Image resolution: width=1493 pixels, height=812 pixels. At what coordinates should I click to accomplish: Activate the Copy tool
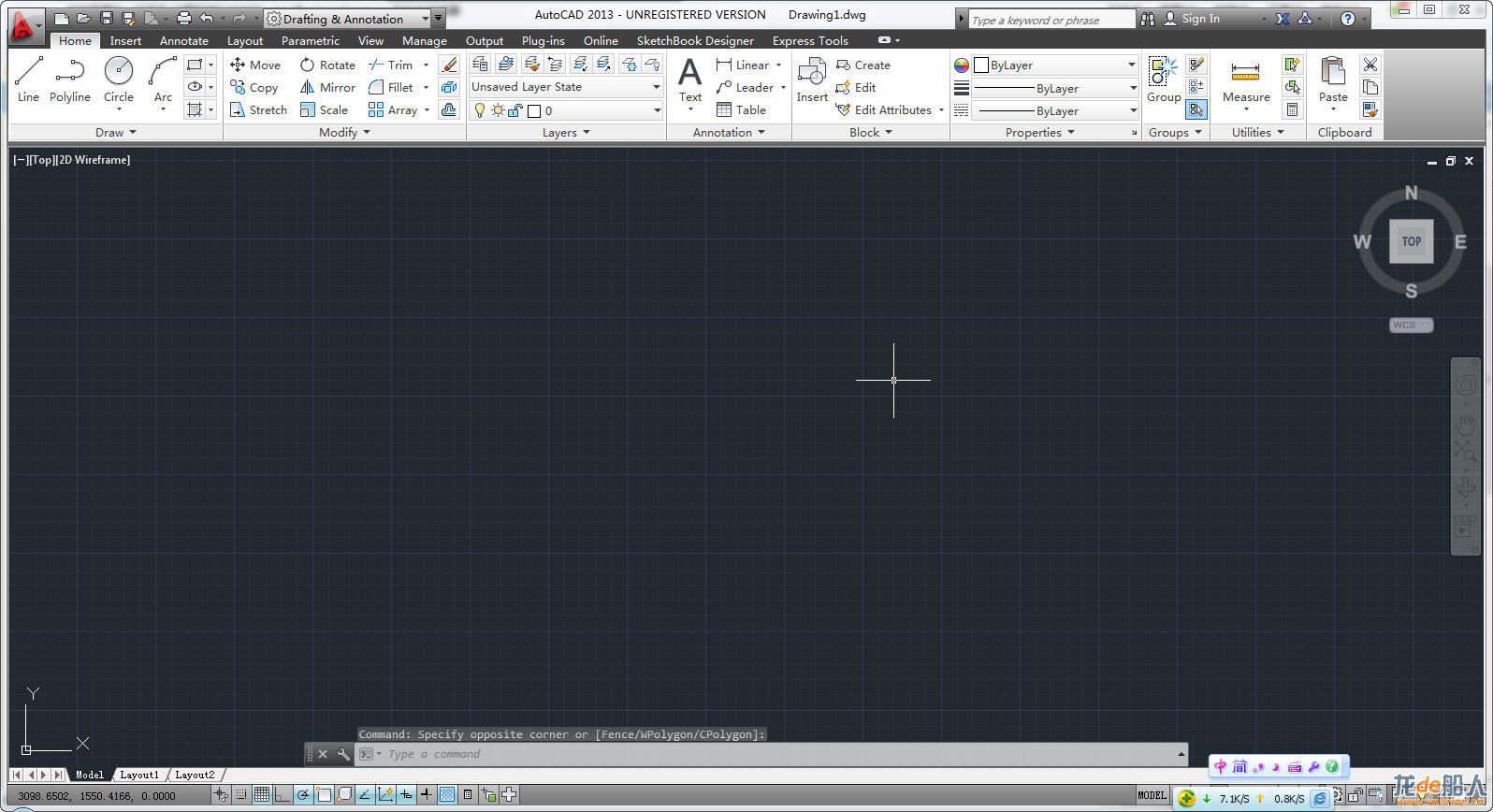[x=254, y=87]
